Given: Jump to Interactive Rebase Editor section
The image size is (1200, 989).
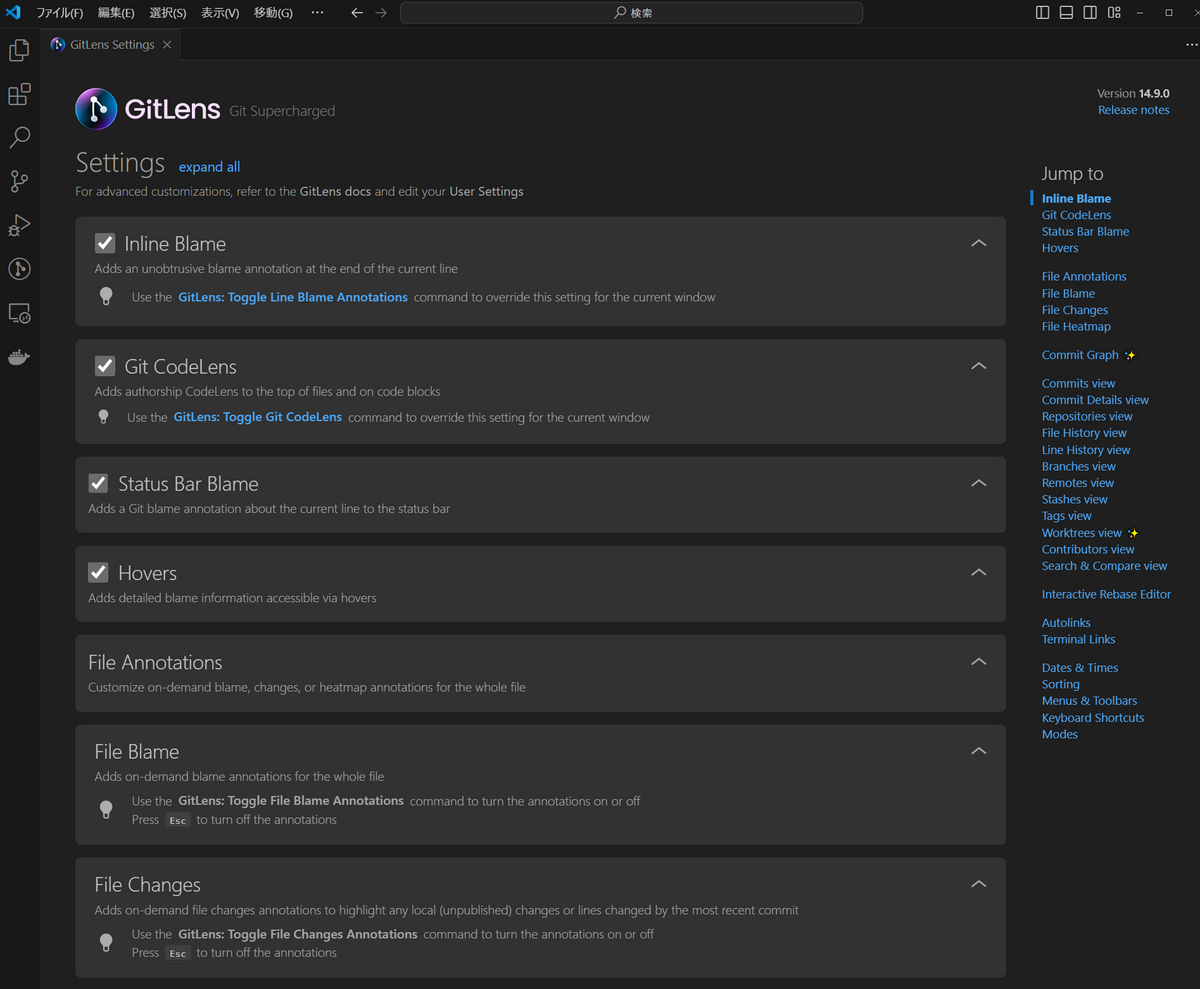Looking at the screenshot, I should [x=1106, y=594].
